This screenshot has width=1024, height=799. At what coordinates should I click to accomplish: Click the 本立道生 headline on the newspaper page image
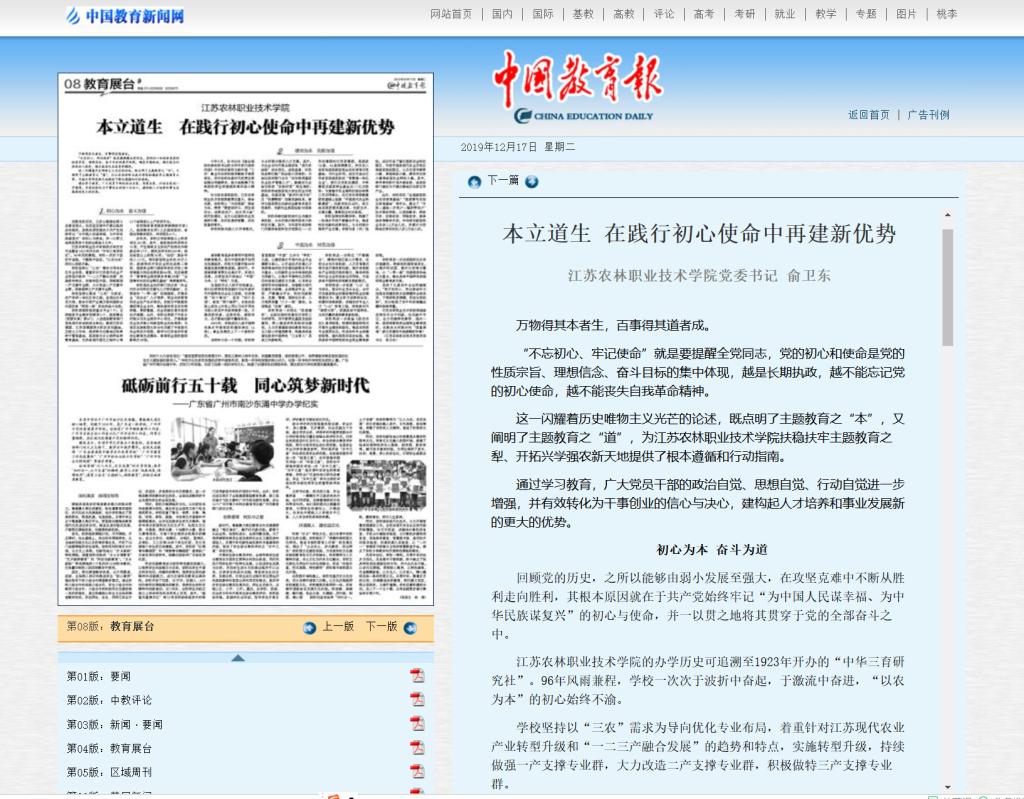click(x=245, y=127)
